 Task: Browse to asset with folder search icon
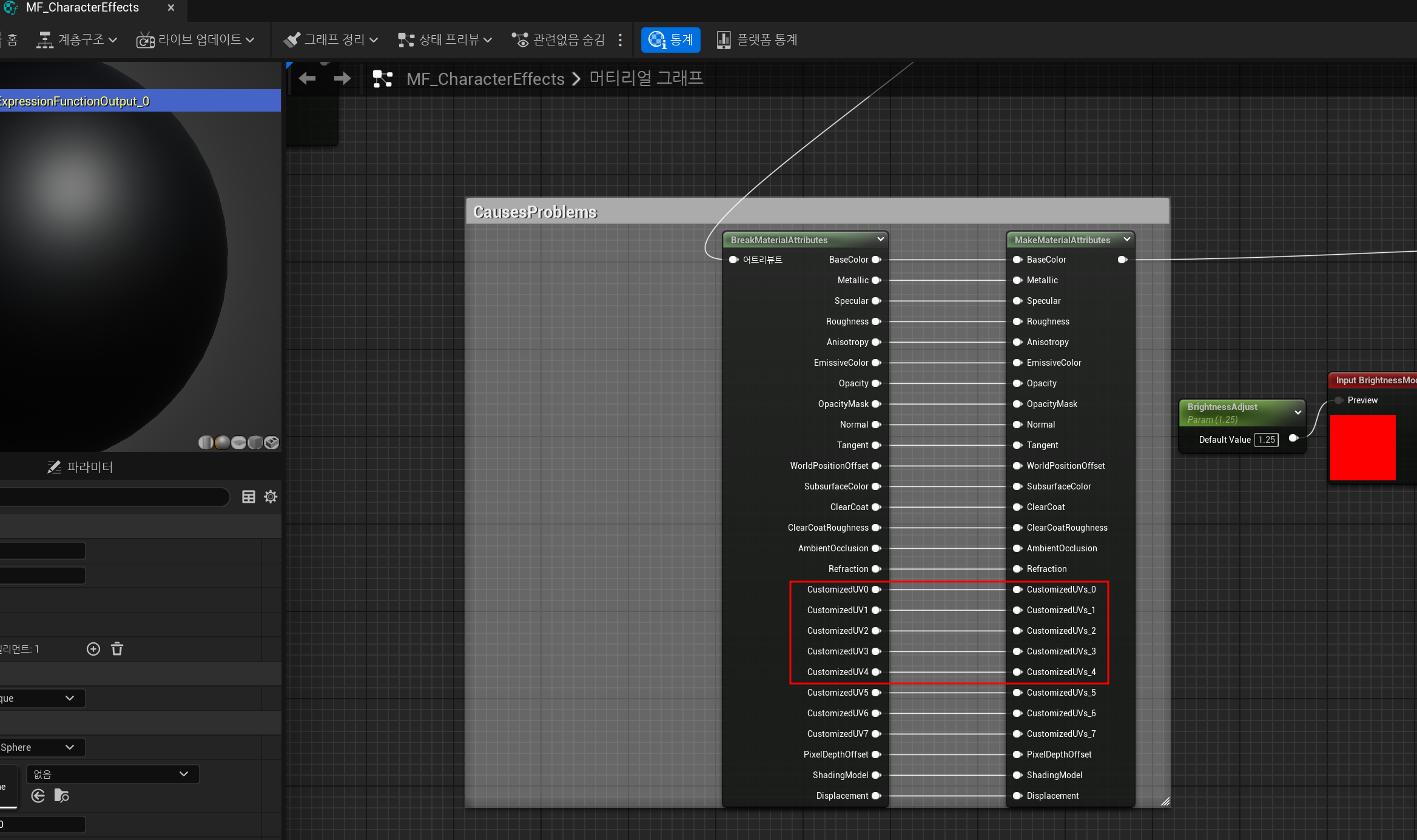click(x=61, y=796)
